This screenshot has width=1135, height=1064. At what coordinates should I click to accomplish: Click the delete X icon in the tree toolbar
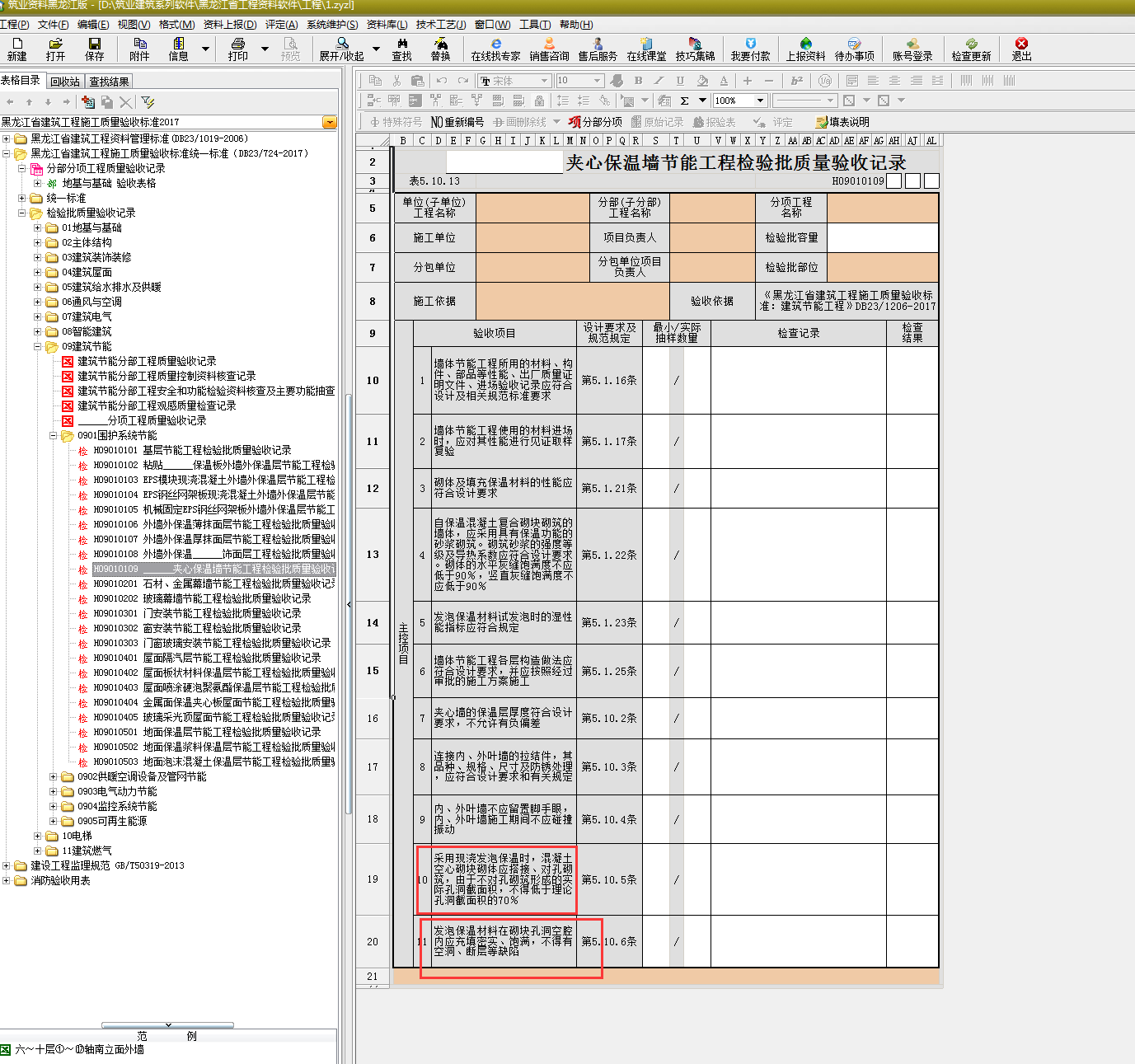click(x=125, y=102)
